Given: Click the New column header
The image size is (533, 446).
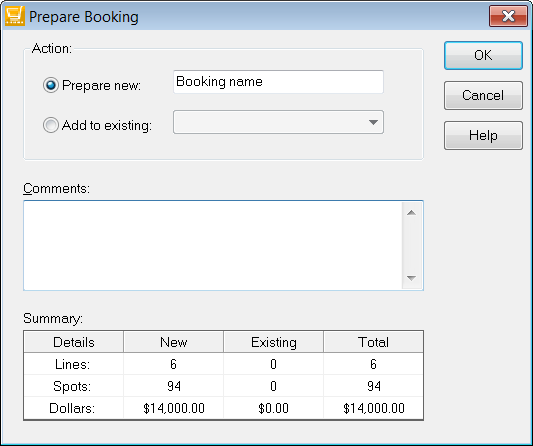Looking at the screenshot, I should (173, 342).
